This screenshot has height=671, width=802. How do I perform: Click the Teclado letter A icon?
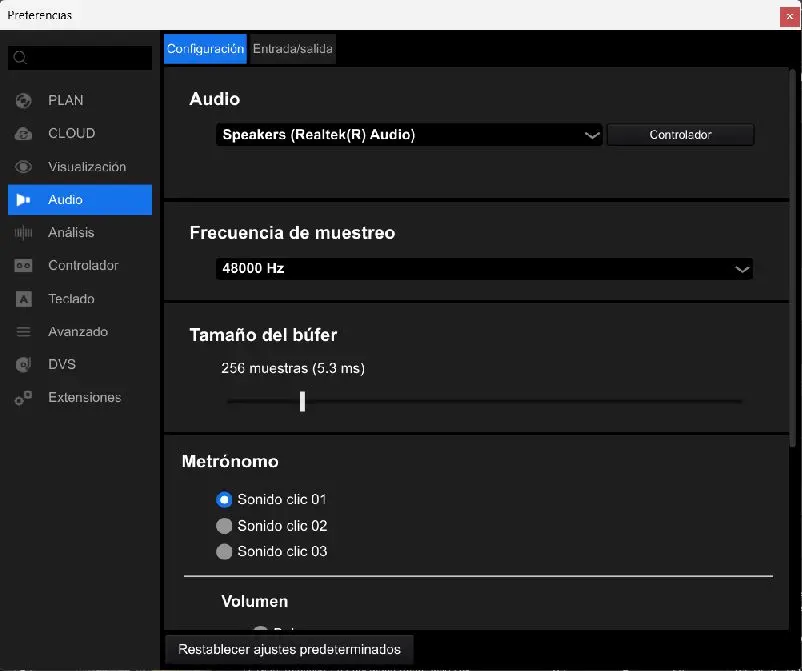23,299
